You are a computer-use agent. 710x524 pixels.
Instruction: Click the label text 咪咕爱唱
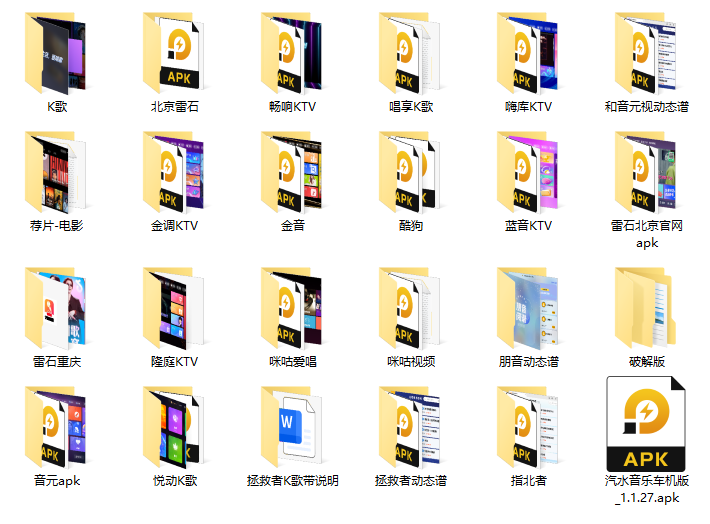(293, 362)
